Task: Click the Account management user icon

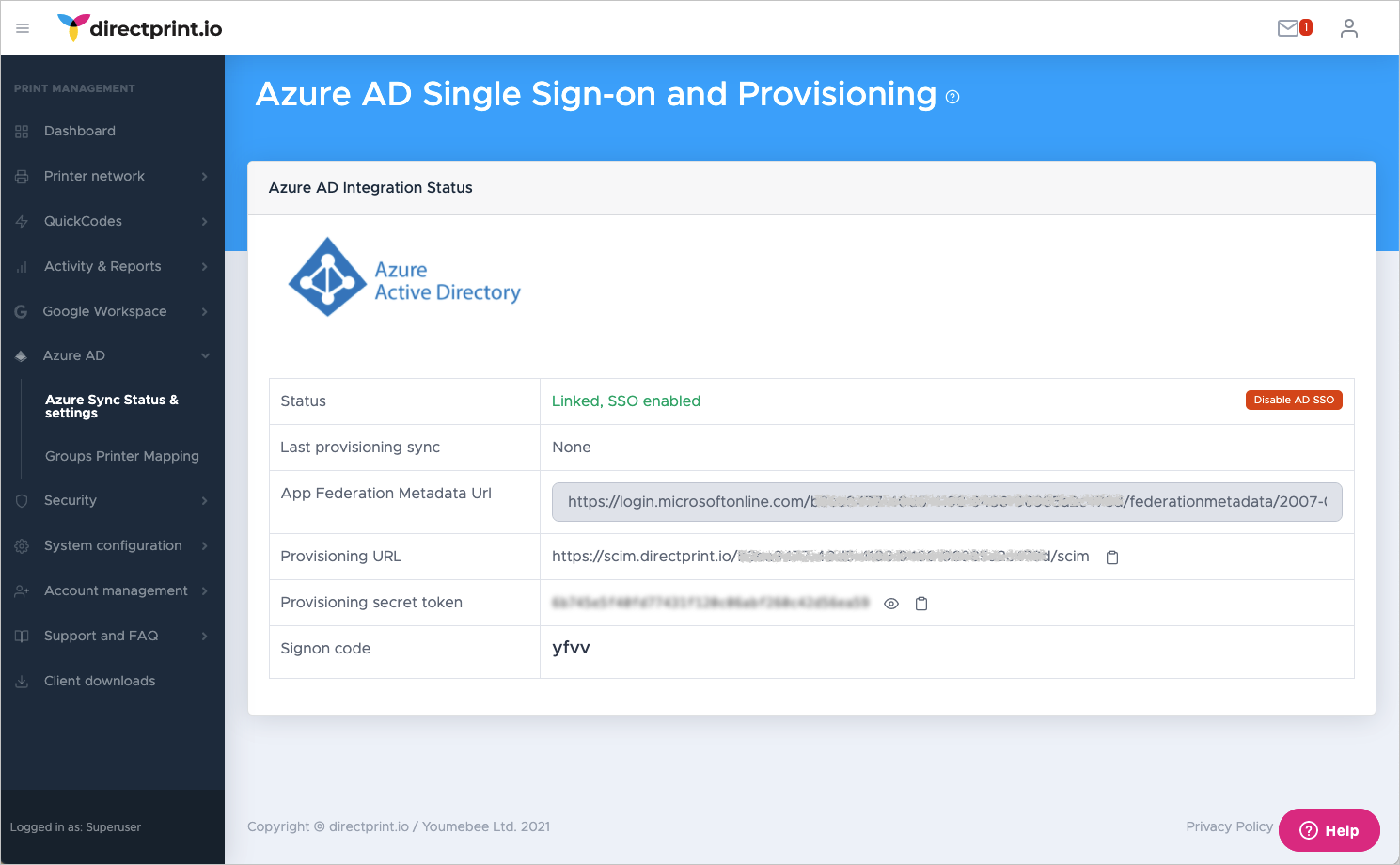Action: 22,591
